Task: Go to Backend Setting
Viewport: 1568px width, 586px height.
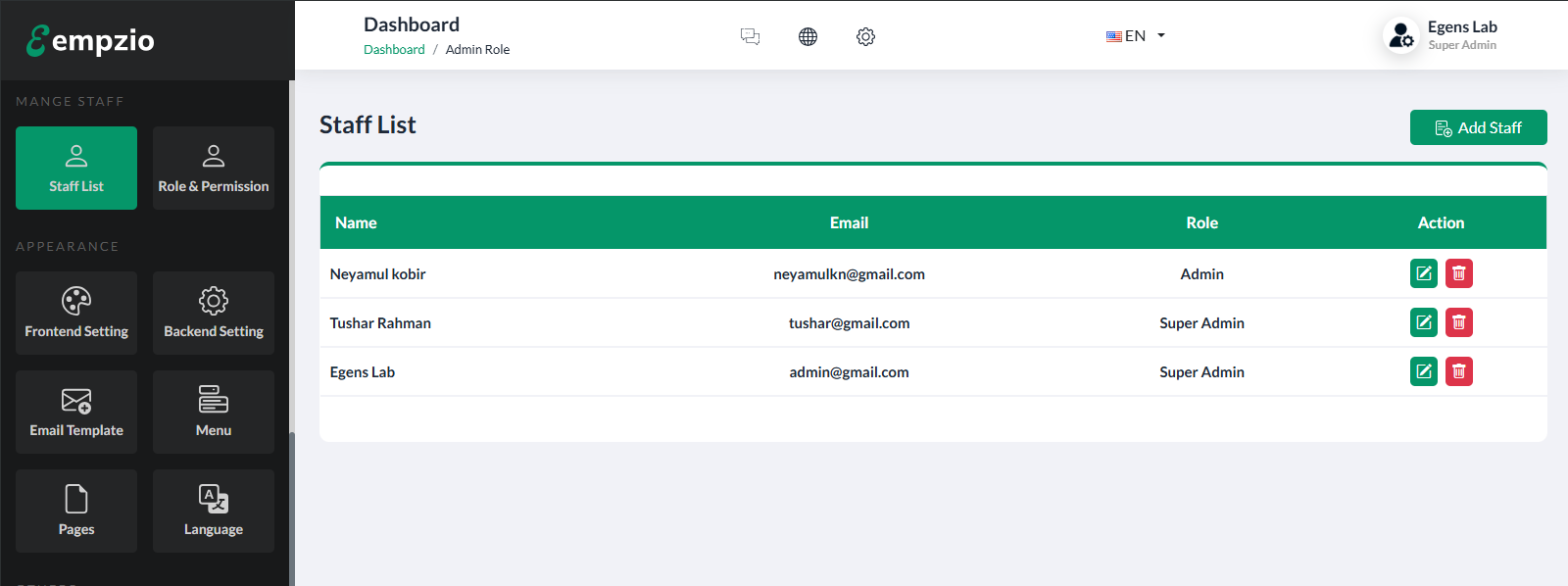Action: pos(214,313)
